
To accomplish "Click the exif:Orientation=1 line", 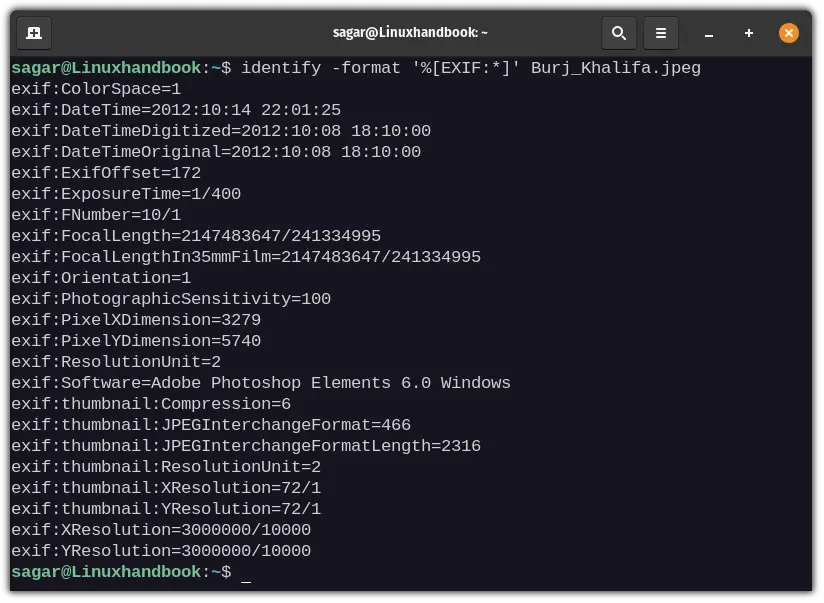I will (101, 278).
